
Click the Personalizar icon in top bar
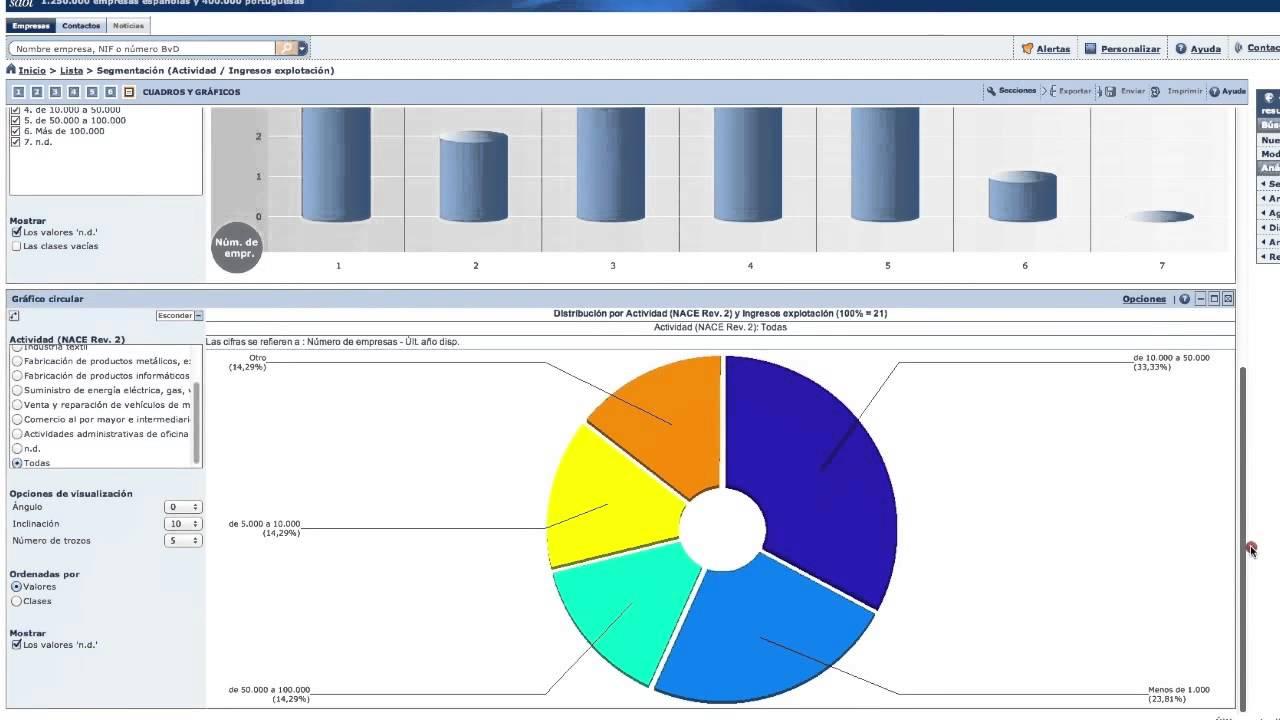(x=1091, y=48)
